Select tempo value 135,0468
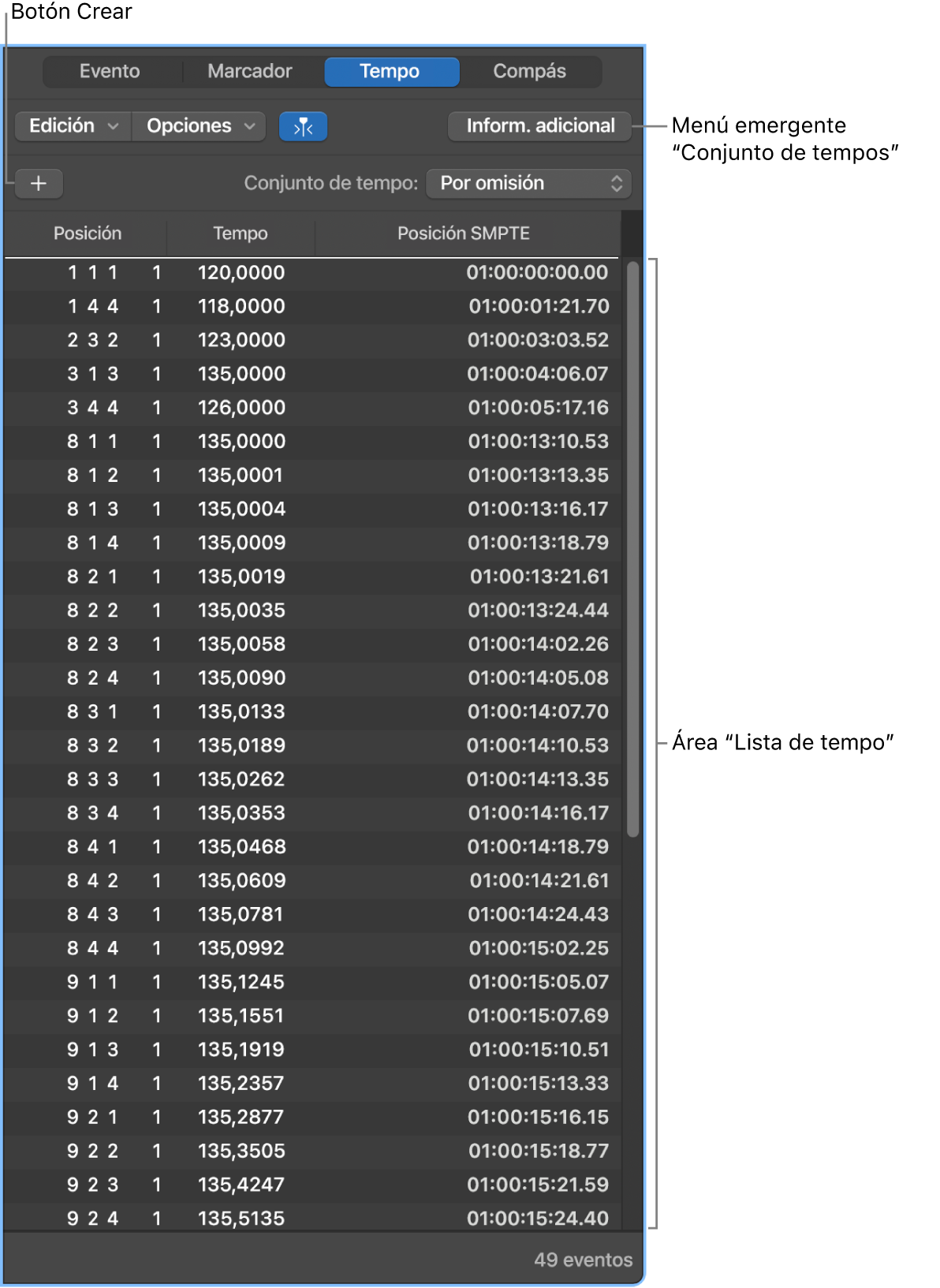Image resolution: width=940 pixels, height=1288 pixels. (241, 847)
